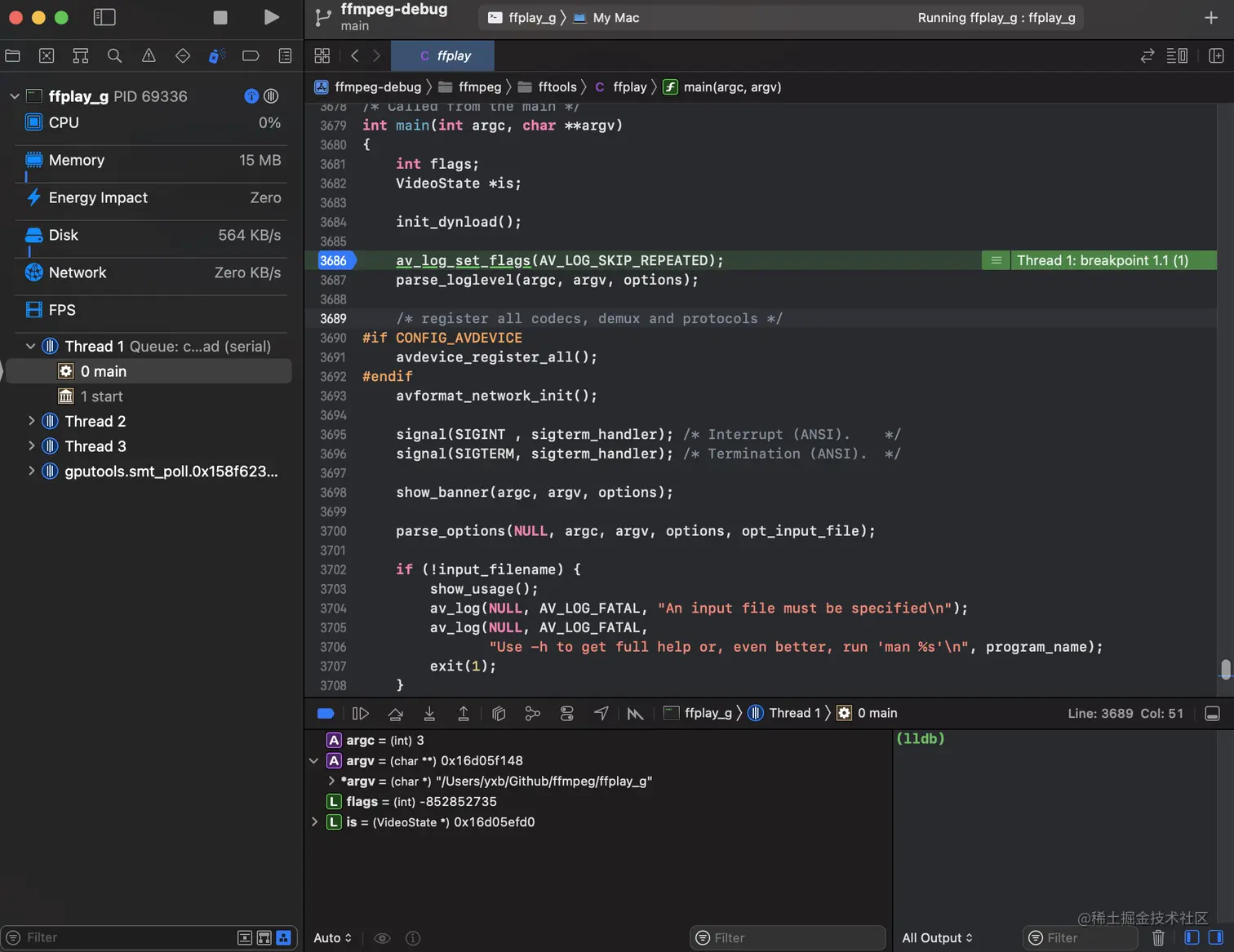Click the fftools breadcrumb folder

pos(548,86)
